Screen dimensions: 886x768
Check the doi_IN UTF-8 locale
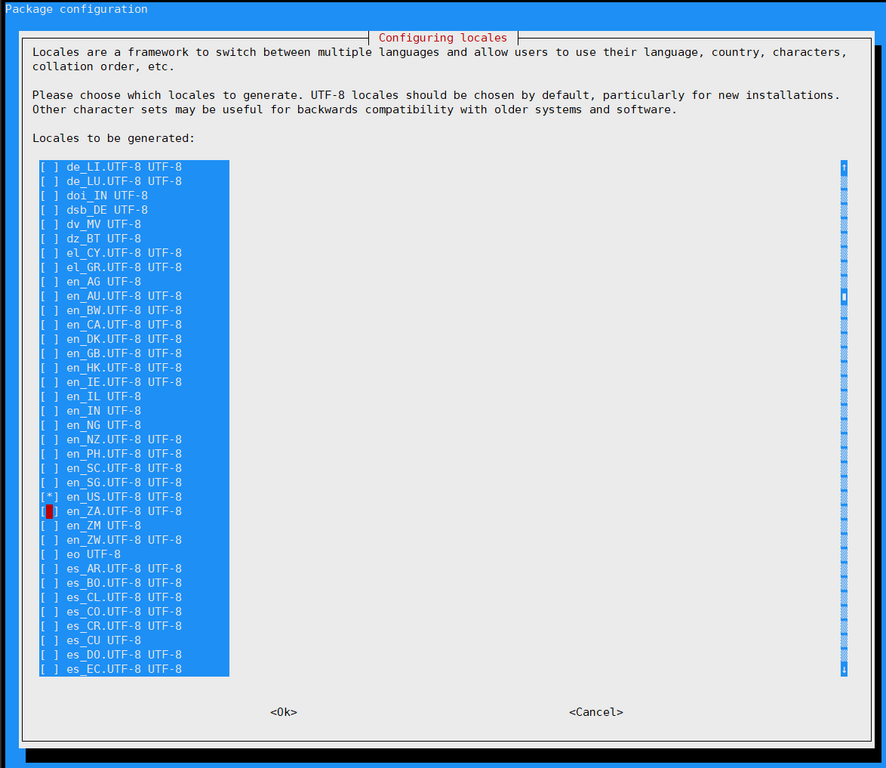[49, 196]
